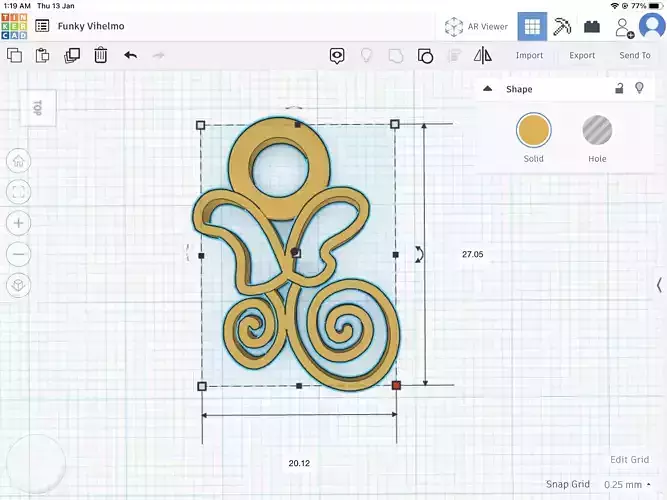
Task: Select the Hole striped swatch
Action: (x=597, y=130)
